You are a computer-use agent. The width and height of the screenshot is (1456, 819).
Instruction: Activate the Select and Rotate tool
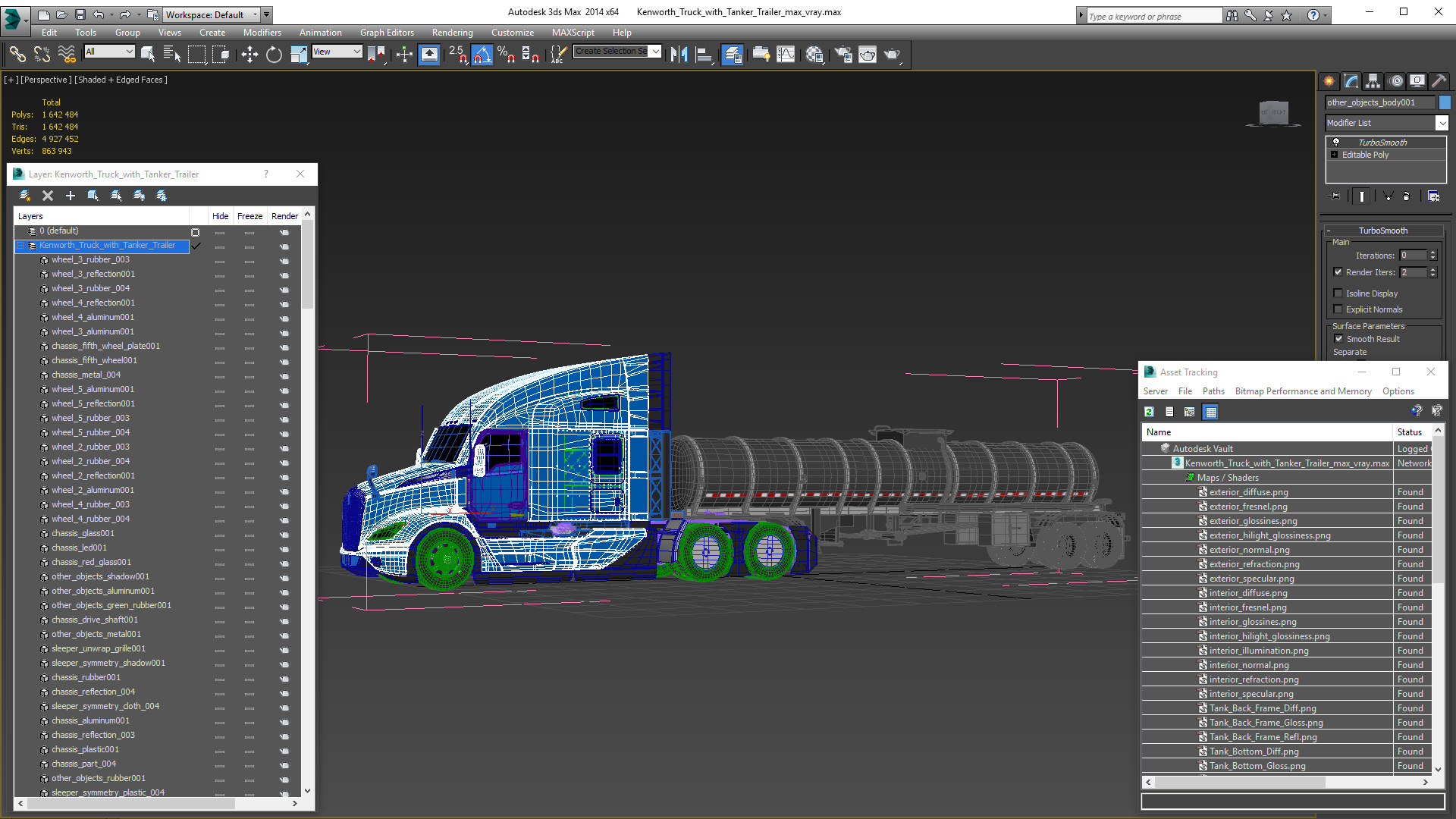click(x=274, y=54)
